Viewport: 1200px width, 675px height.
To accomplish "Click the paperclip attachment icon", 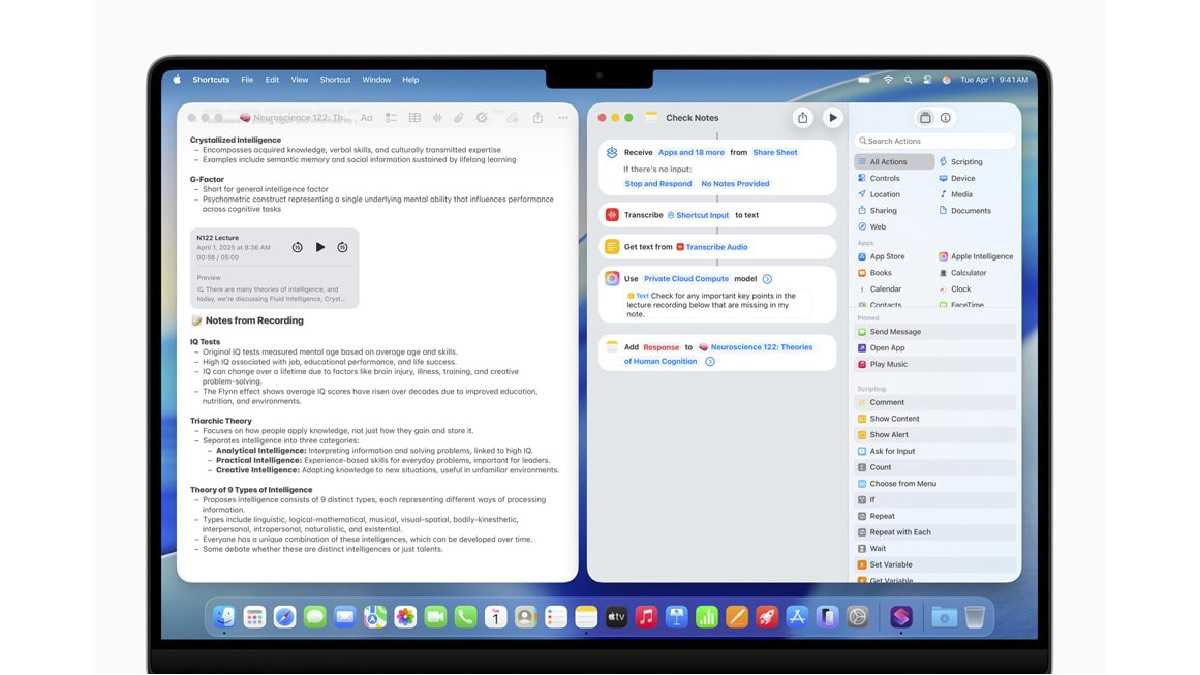I will click(x=458, y=118).
